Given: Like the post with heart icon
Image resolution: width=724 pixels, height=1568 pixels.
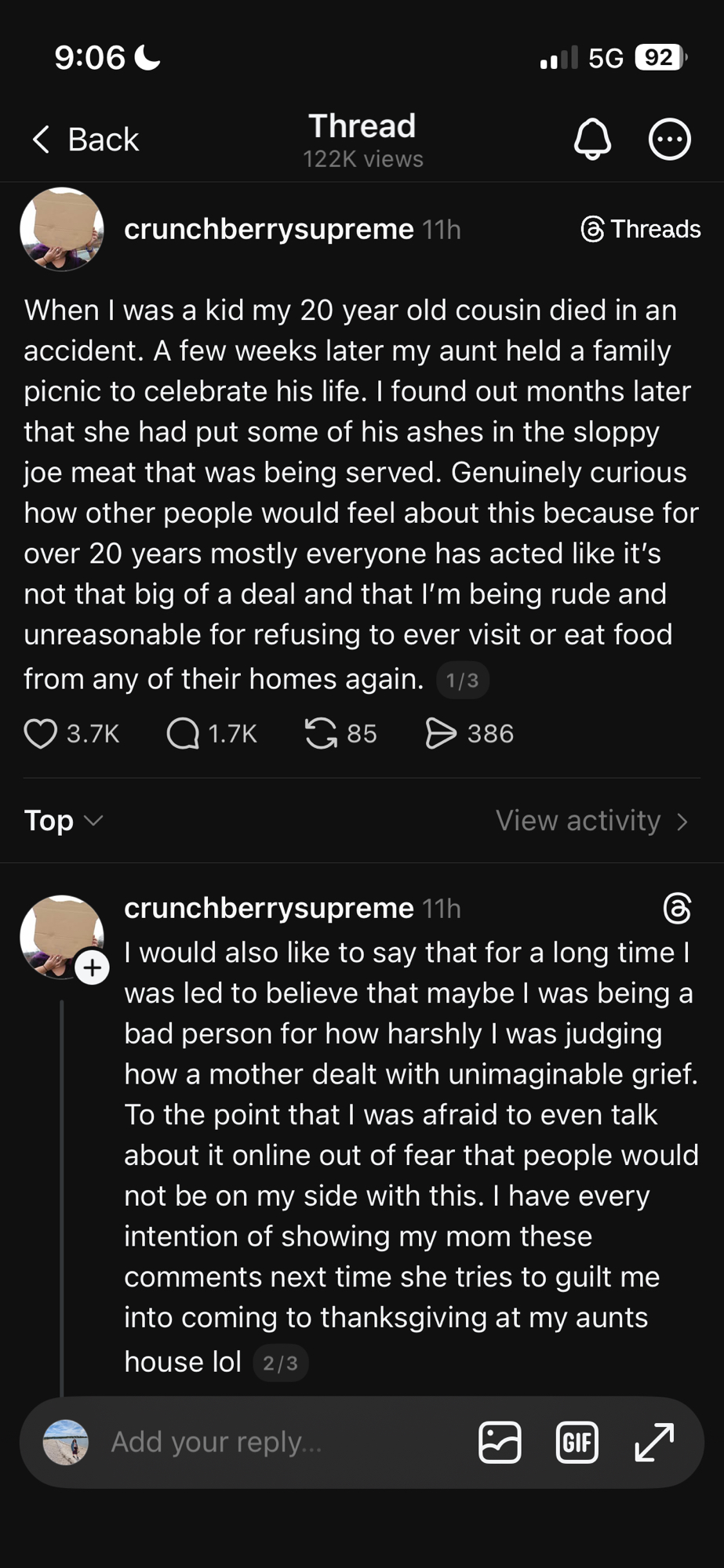Looking at the screenshot, I should point(41,734).
